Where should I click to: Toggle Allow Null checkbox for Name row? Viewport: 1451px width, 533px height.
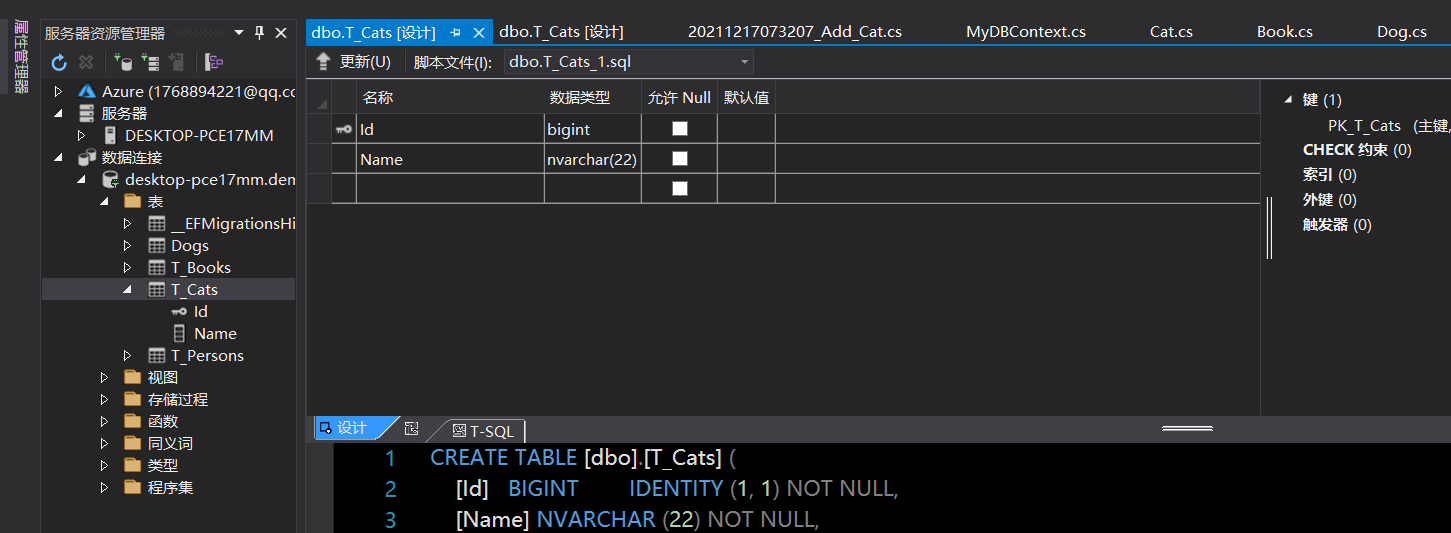tap(680, 159)
